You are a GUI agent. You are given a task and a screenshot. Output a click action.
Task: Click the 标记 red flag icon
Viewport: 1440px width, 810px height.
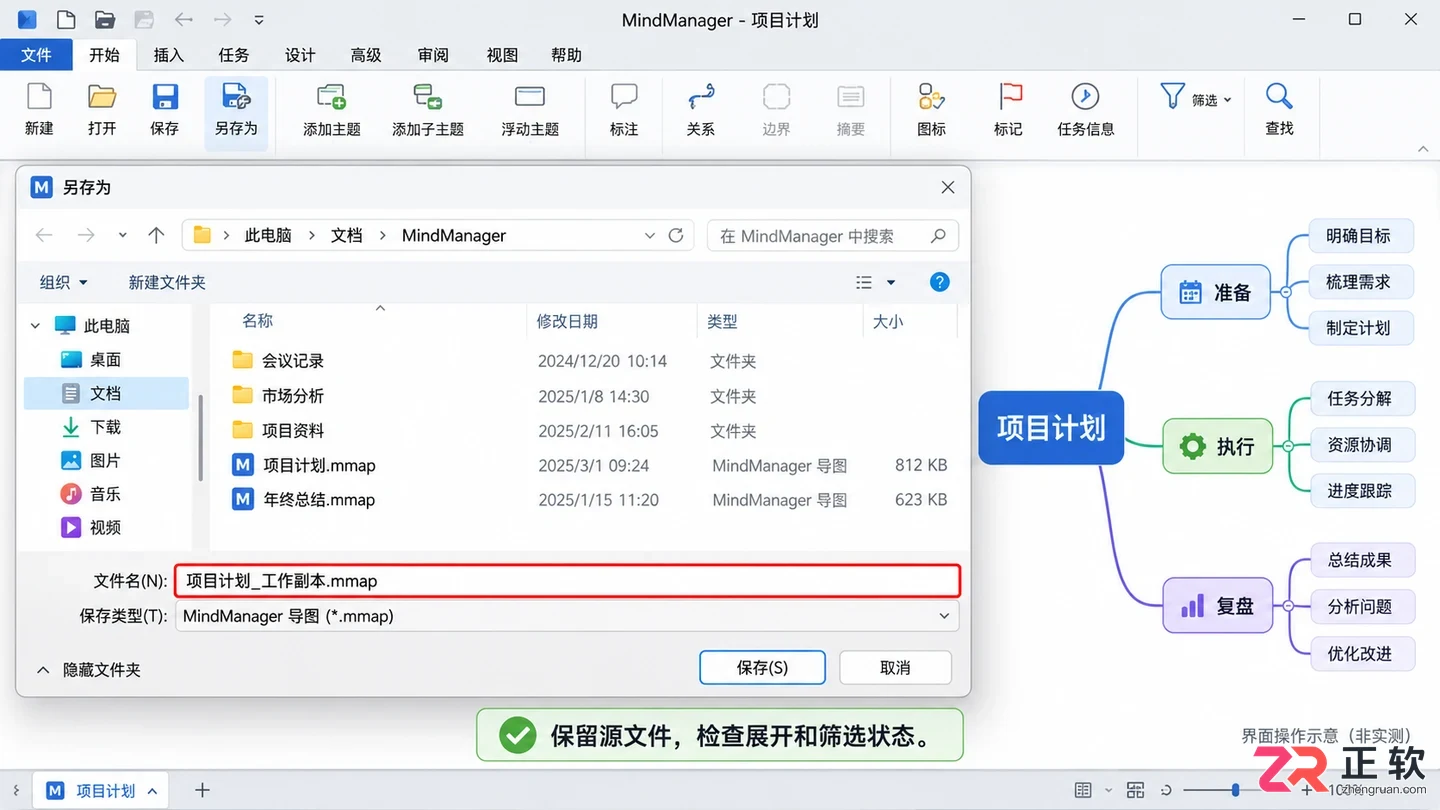coord(1010,97)
